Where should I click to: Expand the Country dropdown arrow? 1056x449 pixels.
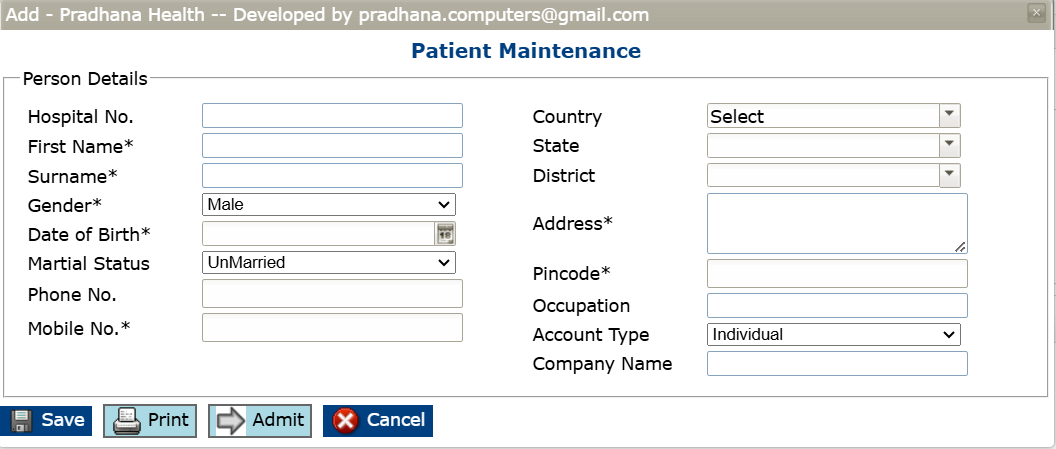[x=950, y=116]
